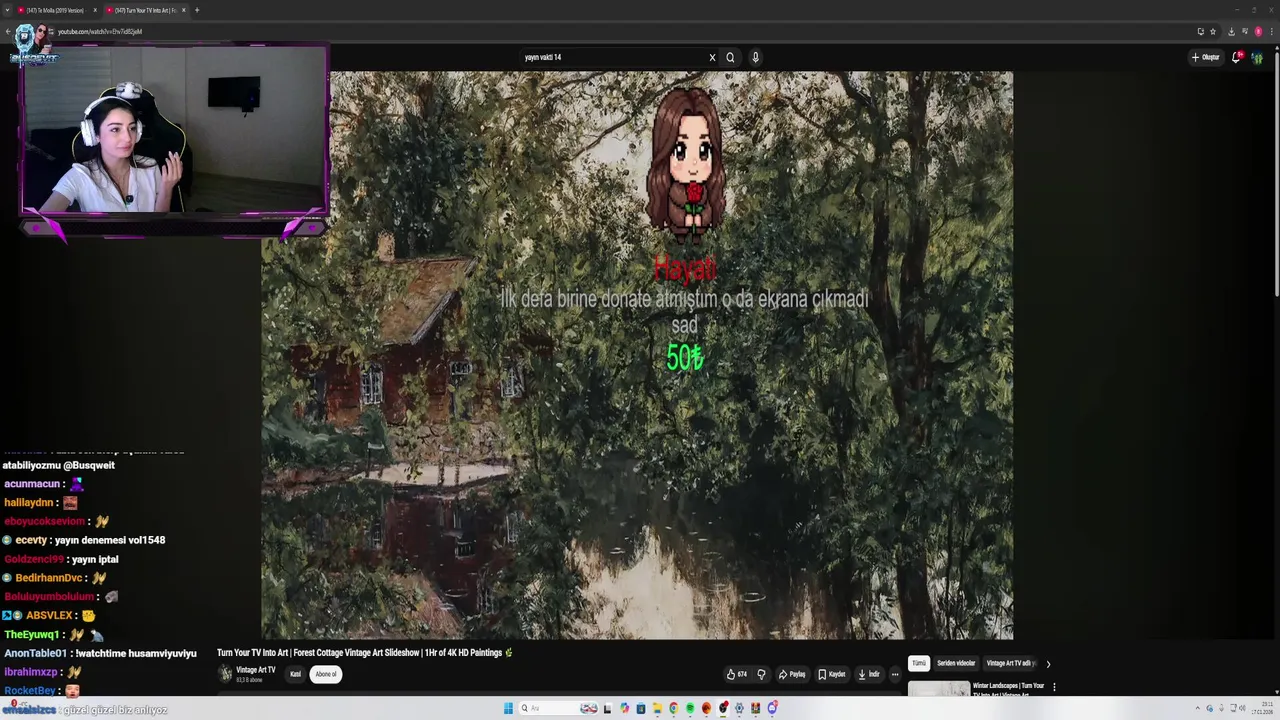This screenshot has width=1280, height=720.
Task: Open the Vintage Art TV channel name
Action: (x=256, y=670)
